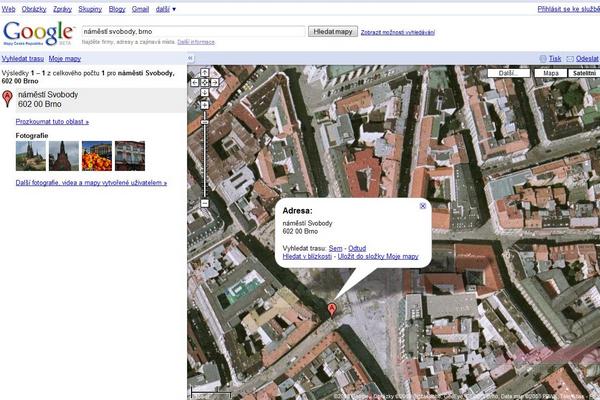Open Prozkoumat tuto oblast link
Screen dimensions: 600x400
52,122
